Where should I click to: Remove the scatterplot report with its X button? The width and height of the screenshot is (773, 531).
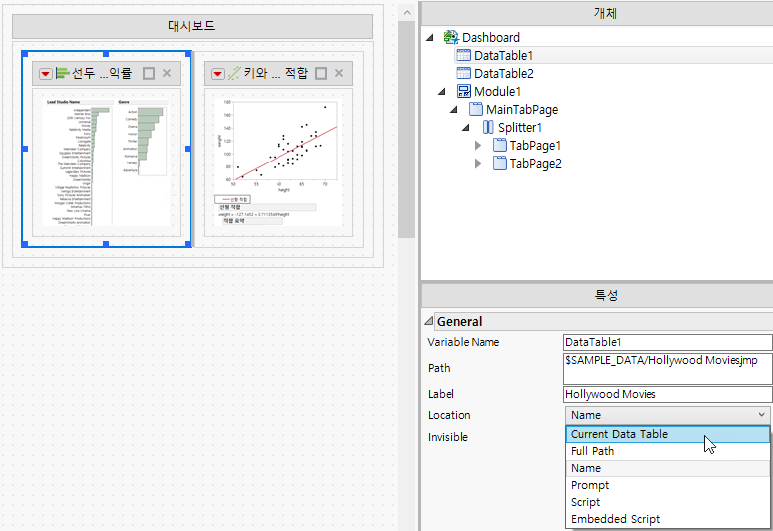pyautogui.click(x=339, y=73)
